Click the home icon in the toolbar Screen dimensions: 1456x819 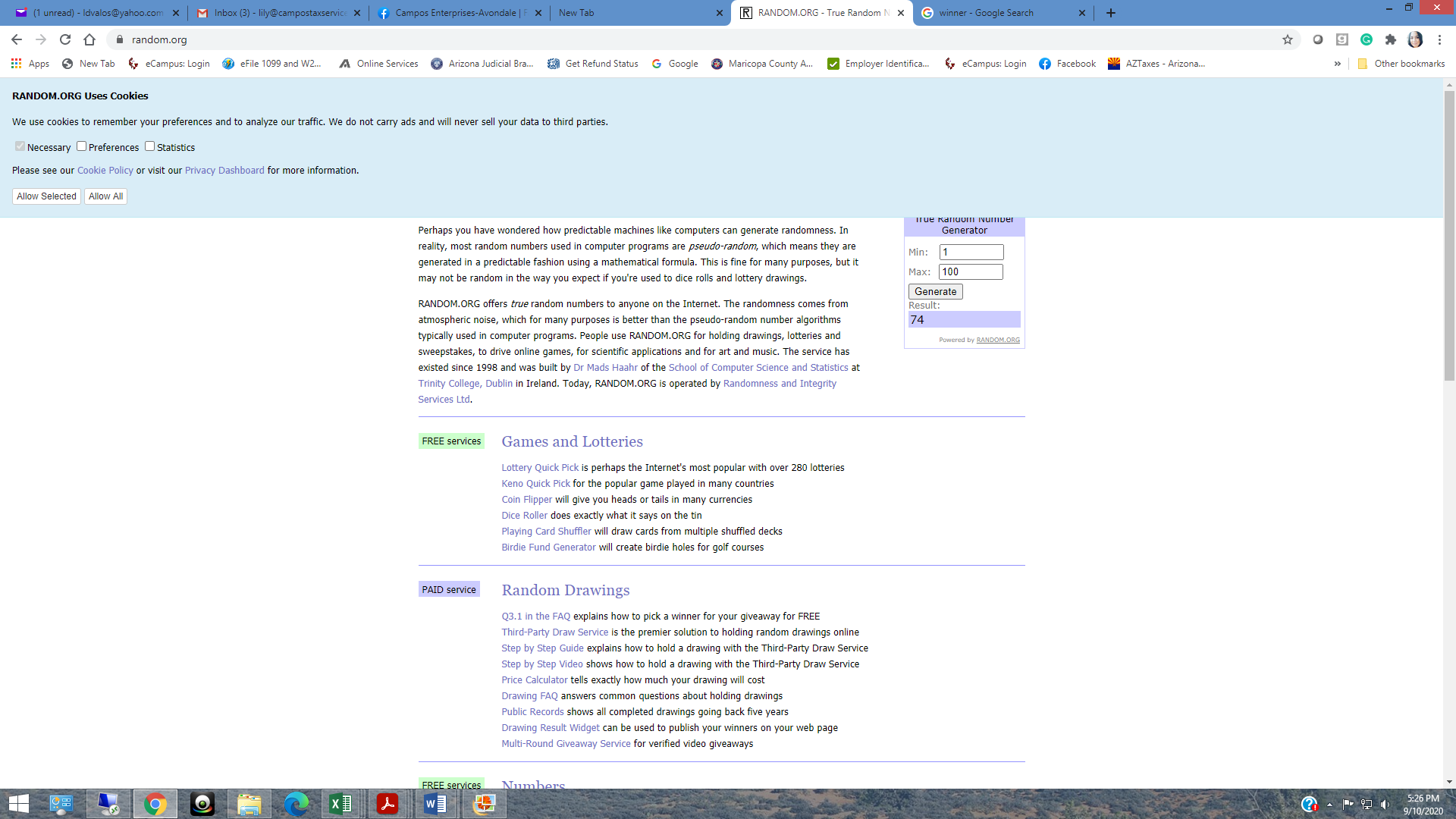click(x=89, y=39)
